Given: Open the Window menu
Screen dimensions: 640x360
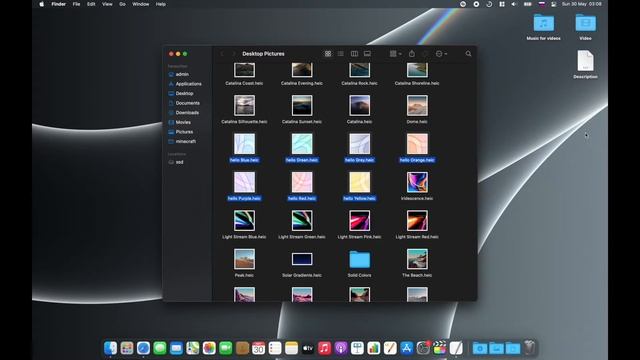Looking at the screenshot, I should click(x=140, y=4).
